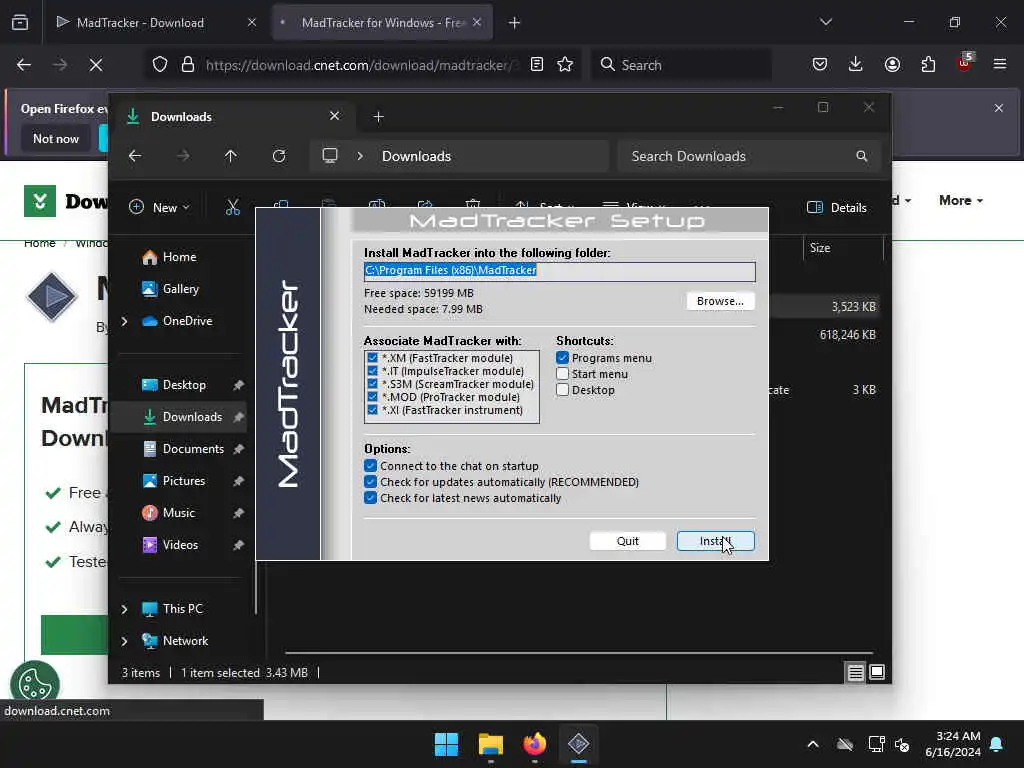Open cookie preferences icon on page
The width and height of the screenshot is (1024, 768).
point(35,683)
